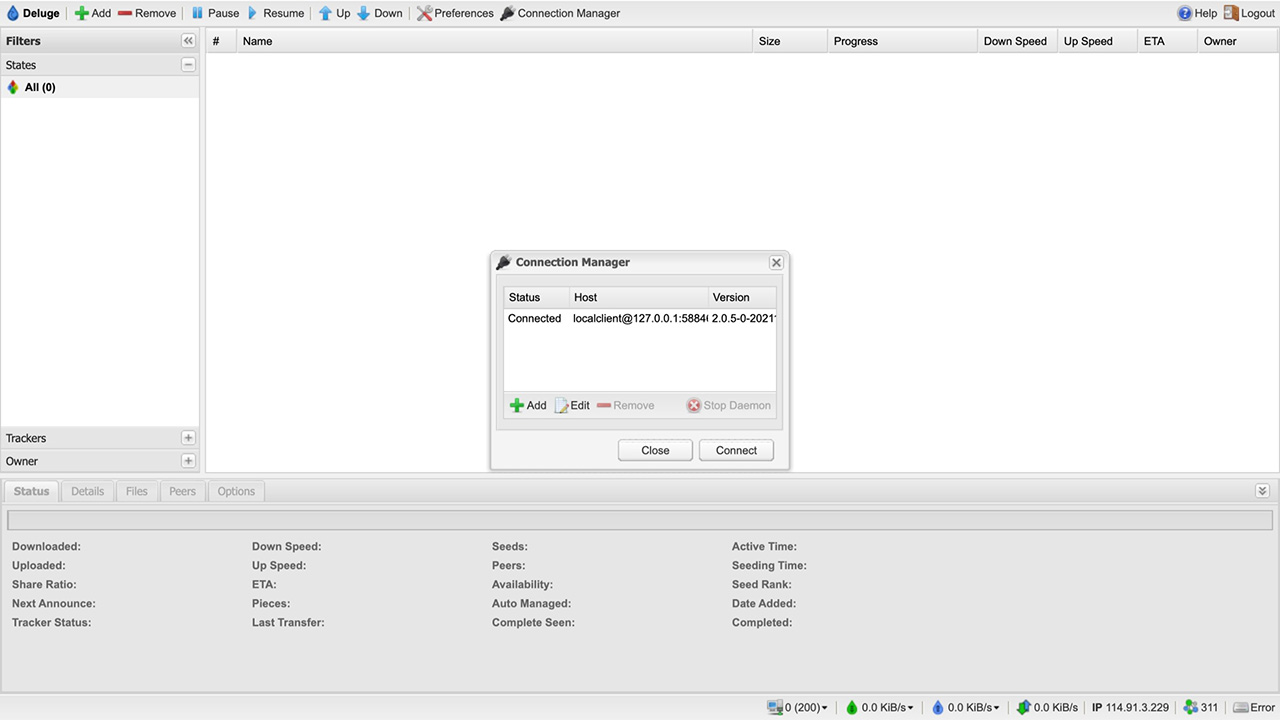Click the Connect button in the dialog
1280x720 pixels.
tap(736, 450)
